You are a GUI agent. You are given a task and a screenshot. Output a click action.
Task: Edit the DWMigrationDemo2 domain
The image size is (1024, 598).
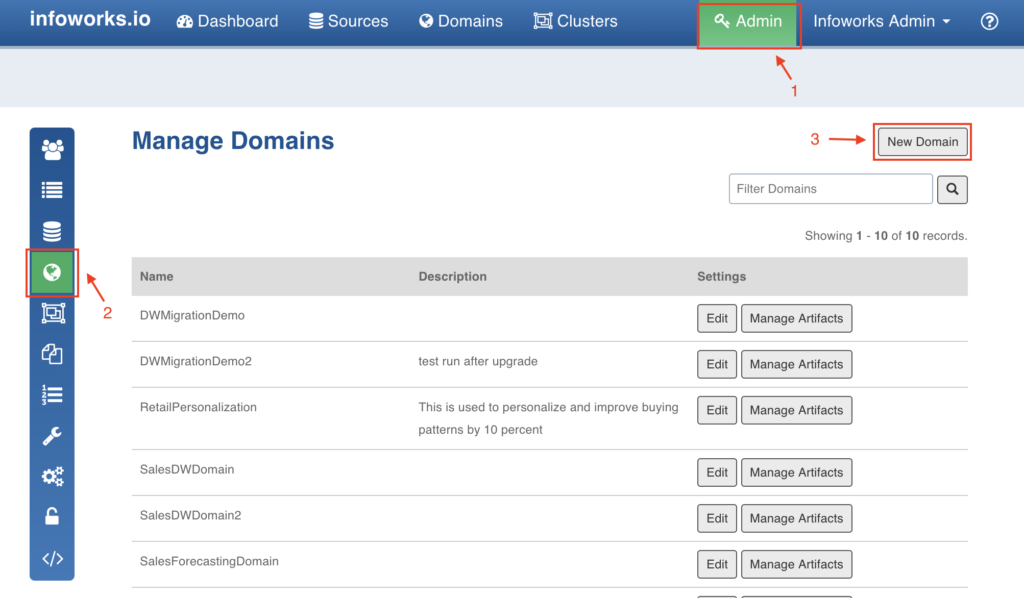coord(716,364)
